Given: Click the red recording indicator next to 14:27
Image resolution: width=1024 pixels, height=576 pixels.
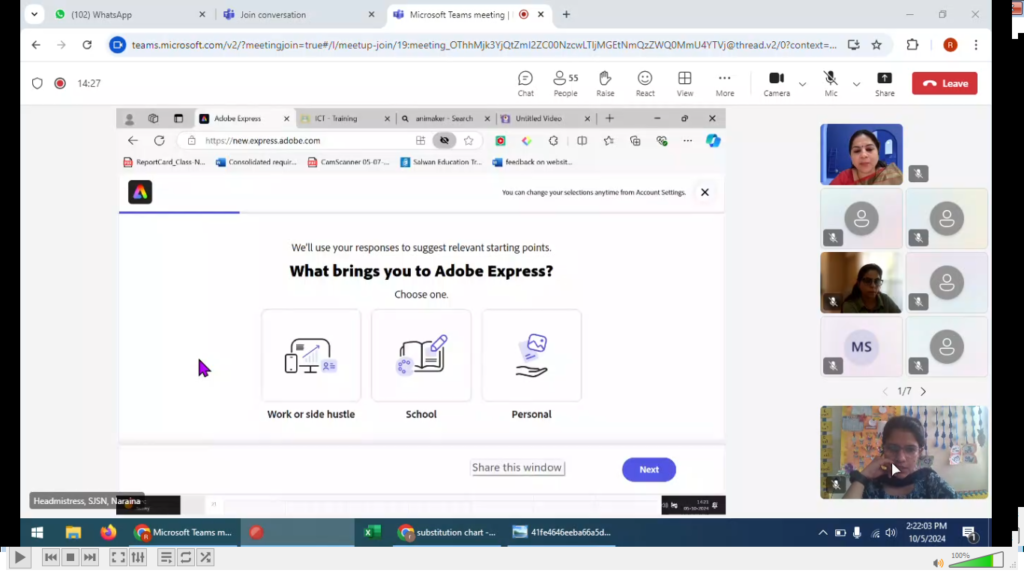Looking at the screenshot, I should [x=60, y=84].
